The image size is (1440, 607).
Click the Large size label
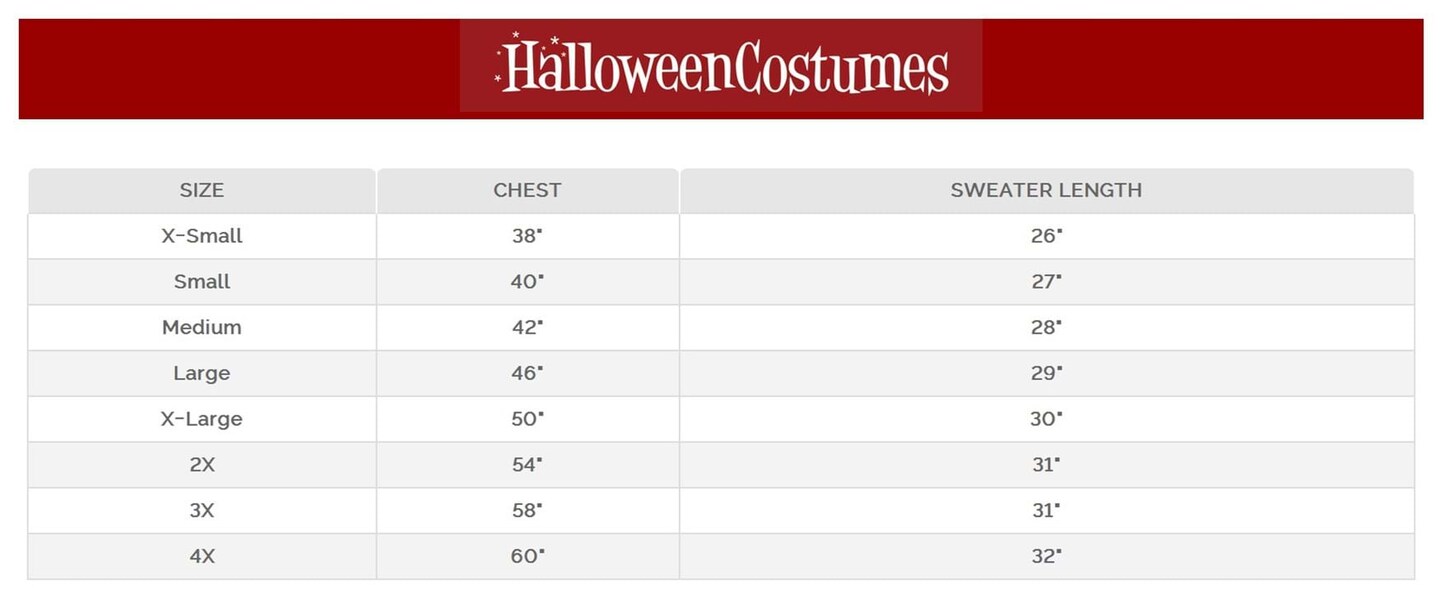pyautogui.click(x=202, y=373)
